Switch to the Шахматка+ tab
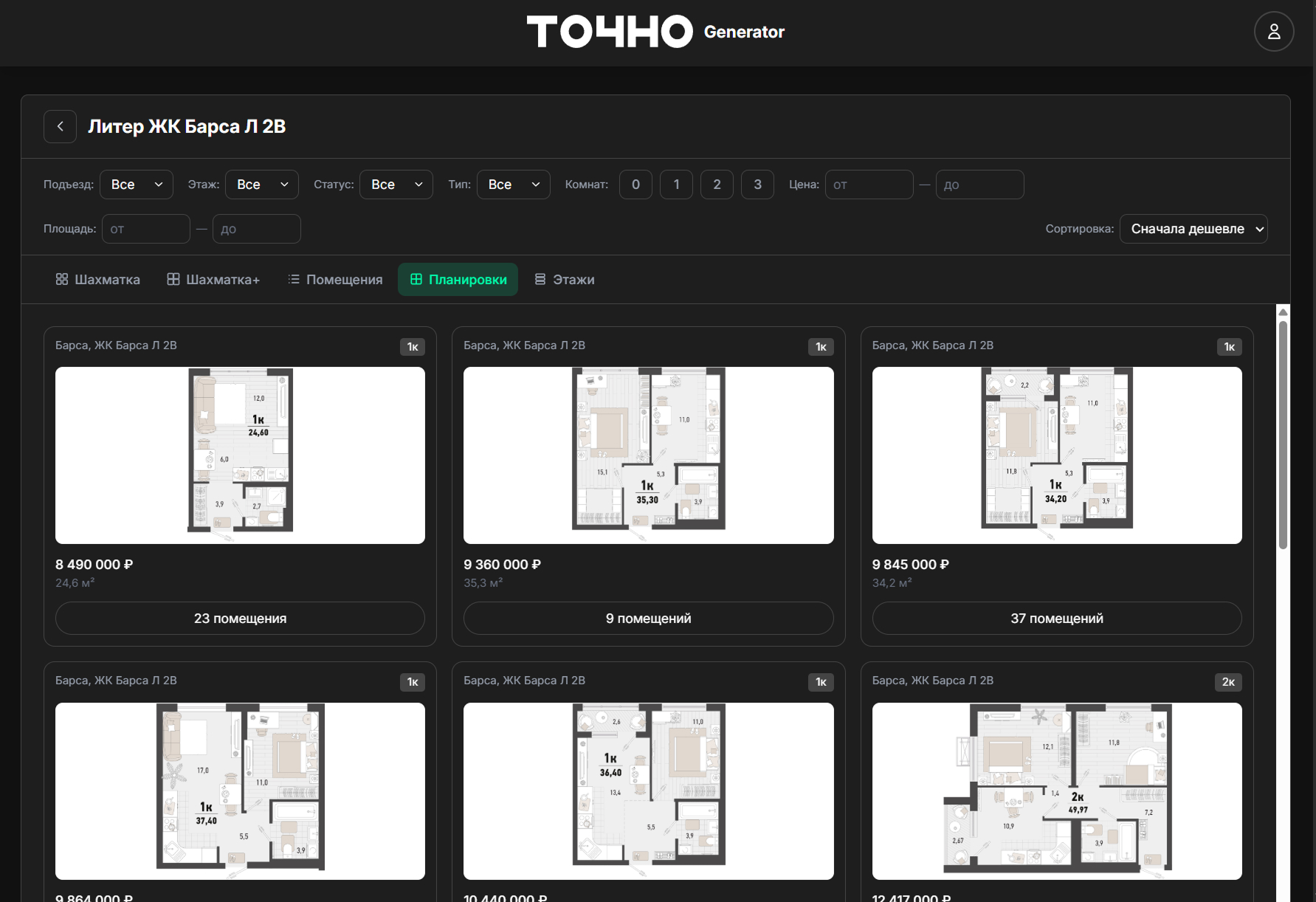Image resolution: width=1316 pixels, height=902 pixels. pyautogui.click(x=213, y=280)
